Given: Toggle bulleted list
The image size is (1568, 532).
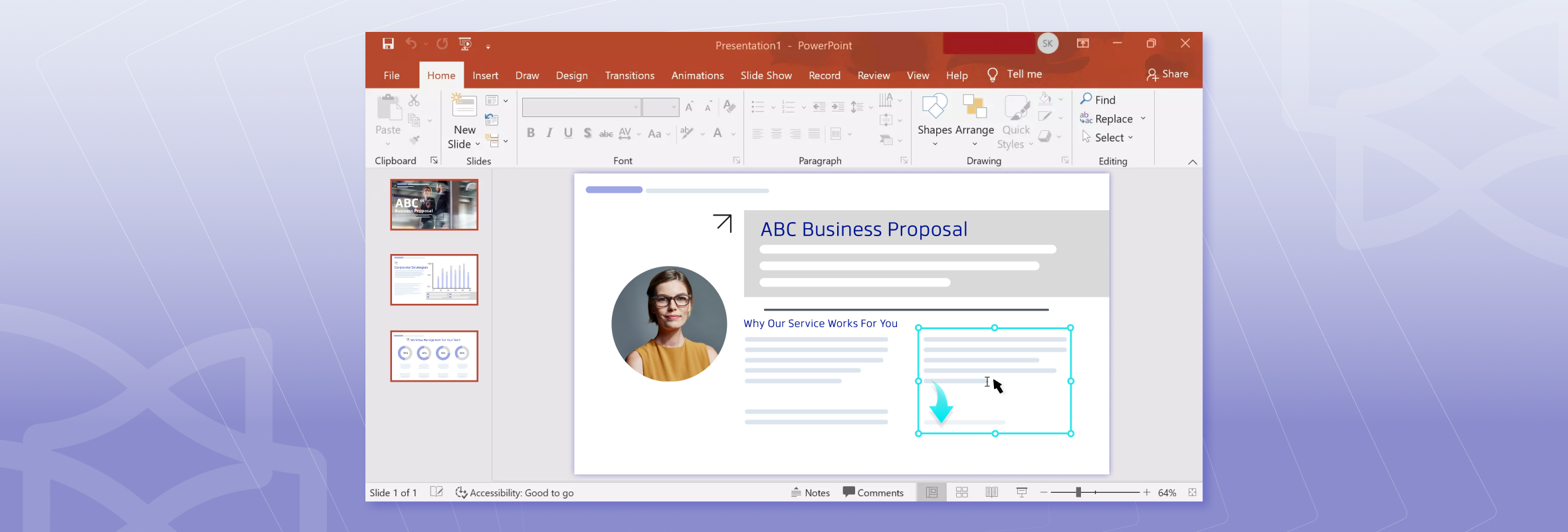Looking at the screenshot, I should pos(757,106).
